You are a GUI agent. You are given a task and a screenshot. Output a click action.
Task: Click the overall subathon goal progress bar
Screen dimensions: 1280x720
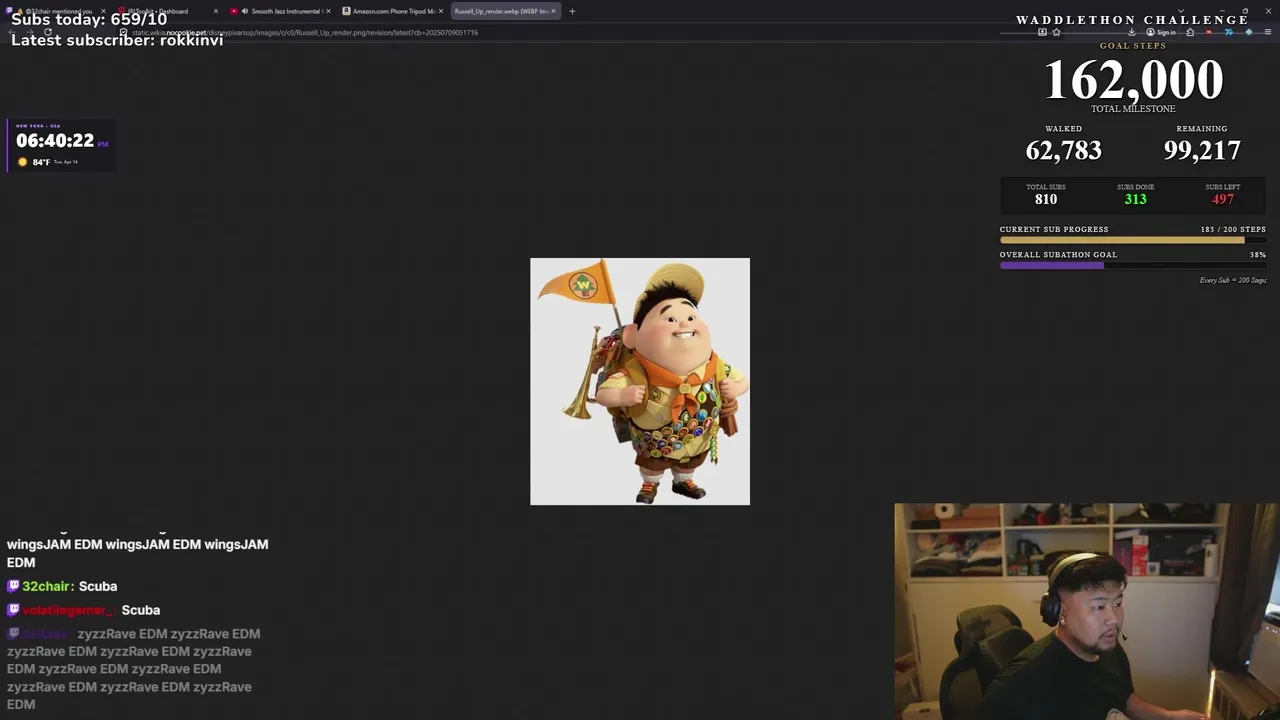tap(1132, 265)
